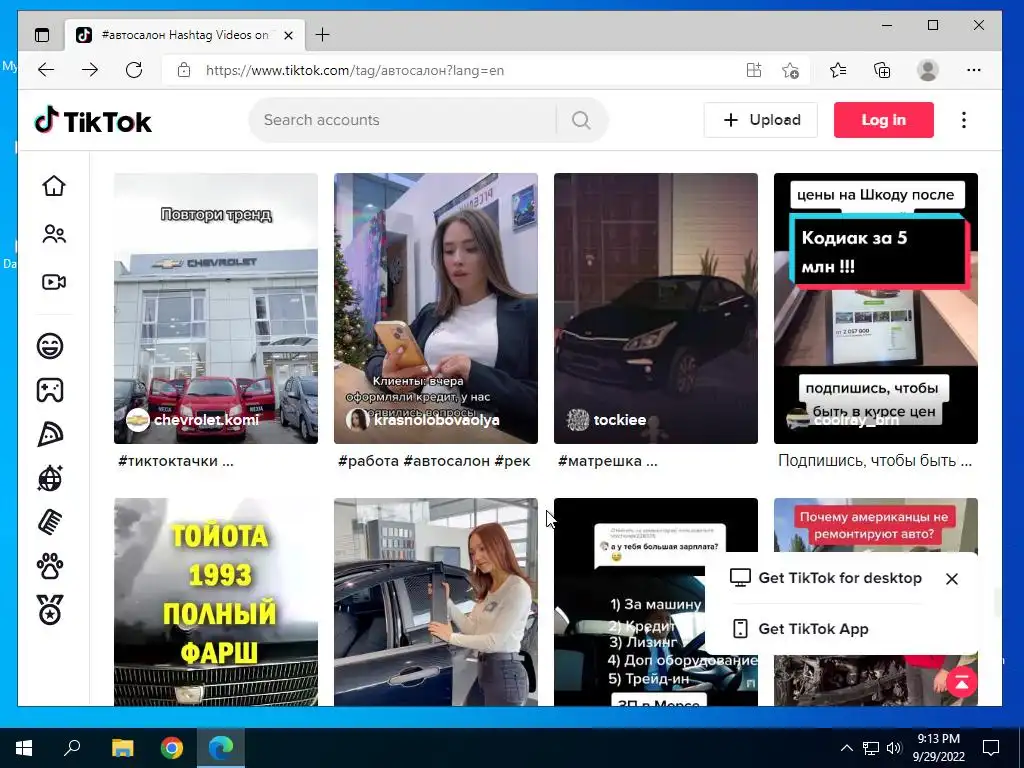The height and width of the screenshot is (768, 1024).
Task: Click the red scroll-to-top arrow button
Action: (x=961, y=682)
